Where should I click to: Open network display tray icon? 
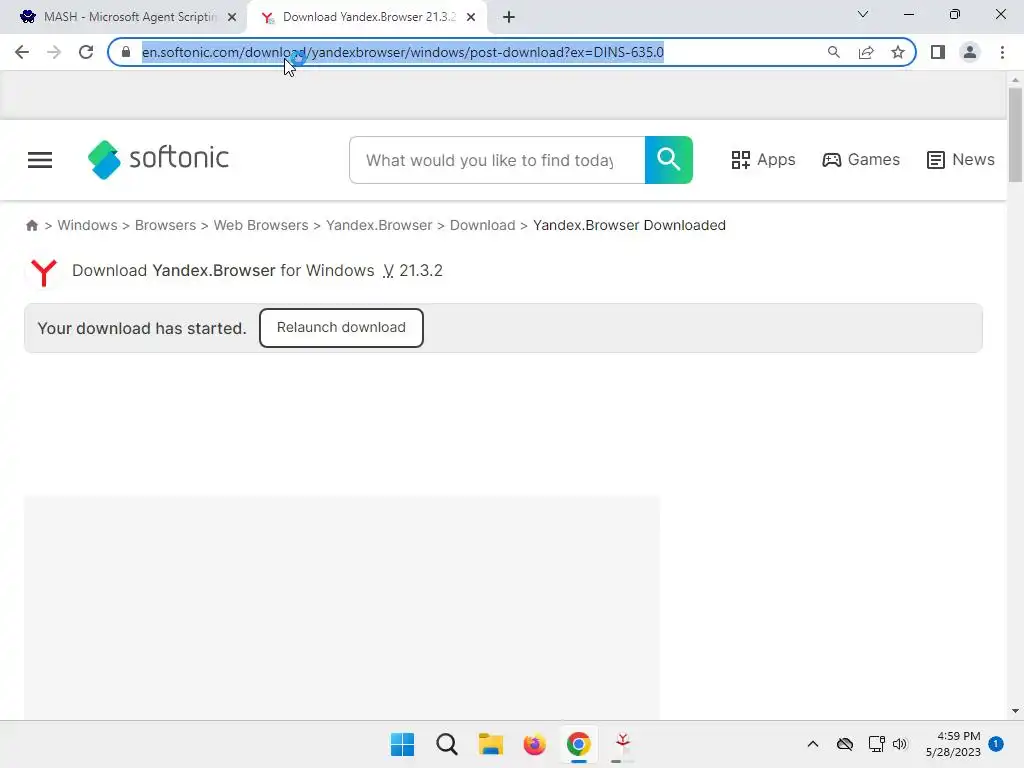(x=876, y=744)
